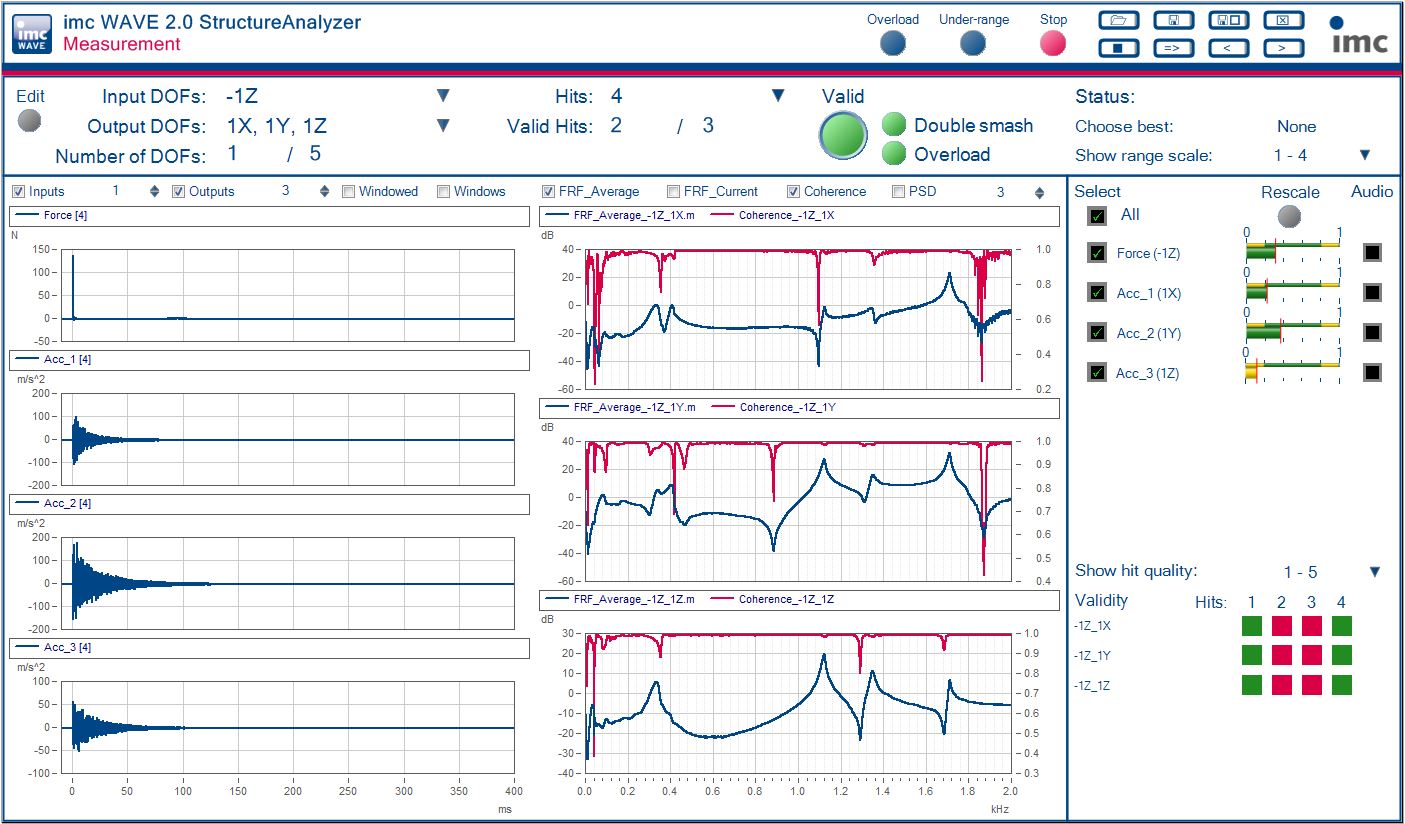Click the Inputs count stepper arrows

click(154, 192)
